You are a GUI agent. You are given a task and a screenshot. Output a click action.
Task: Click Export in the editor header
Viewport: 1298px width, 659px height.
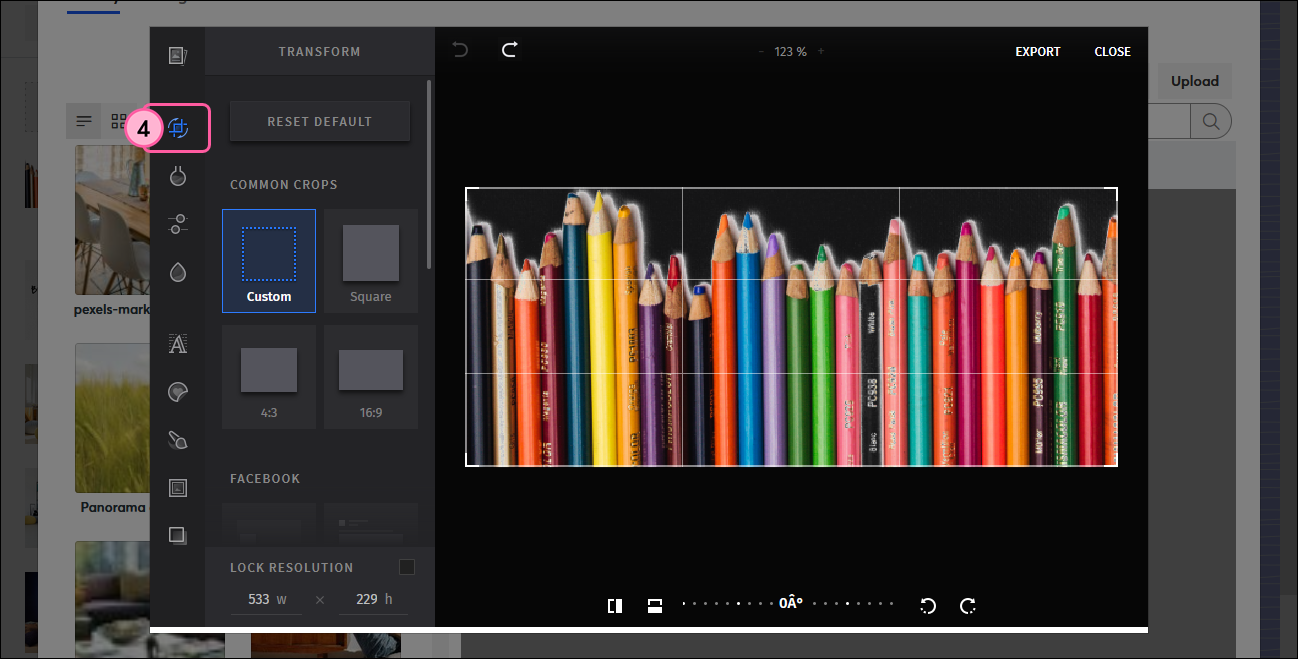(1038, 51)
